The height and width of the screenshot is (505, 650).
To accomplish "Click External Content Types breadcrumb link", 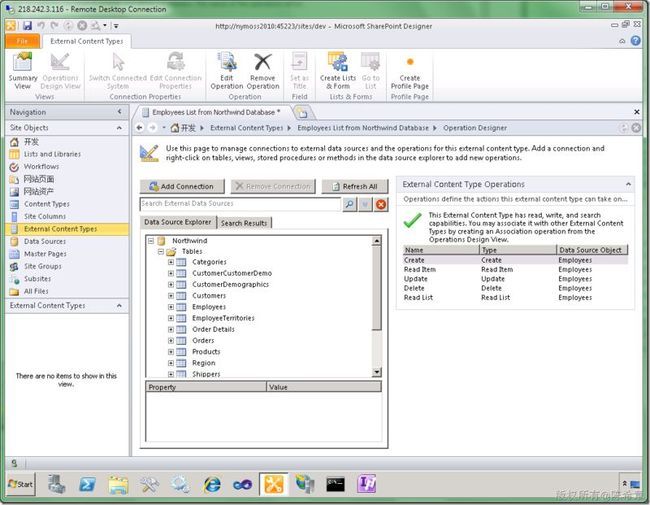I will coord(246,128).
